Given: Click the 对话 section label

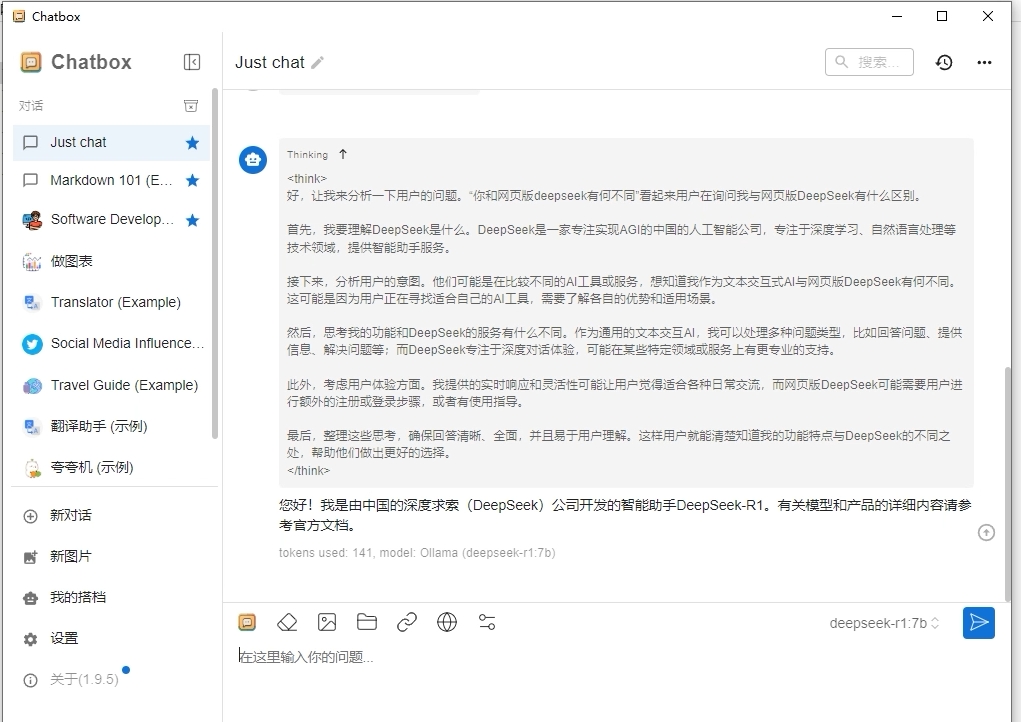Looking at the screenshot, I should [31, 105].
